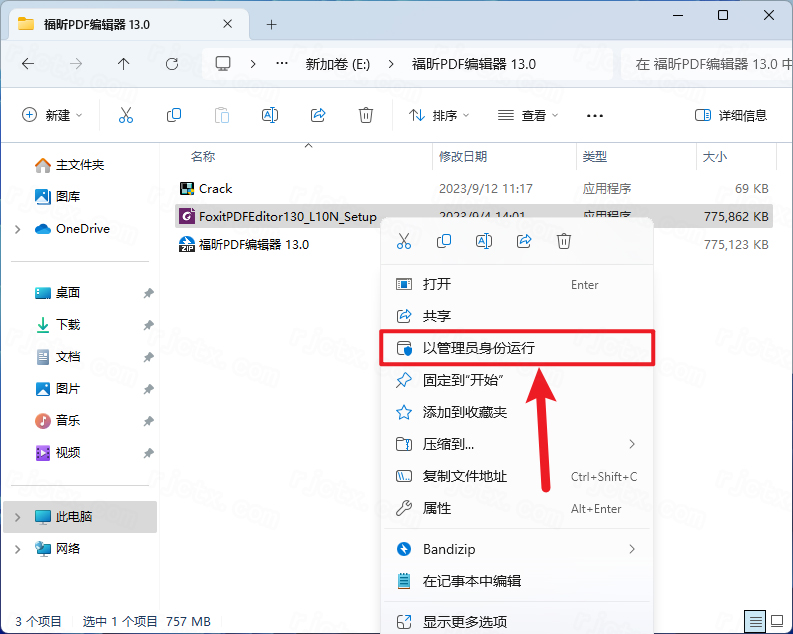Choose 打开 from the context menu
The width and height of the screenshot is (793, 634).
pos(517,284)
